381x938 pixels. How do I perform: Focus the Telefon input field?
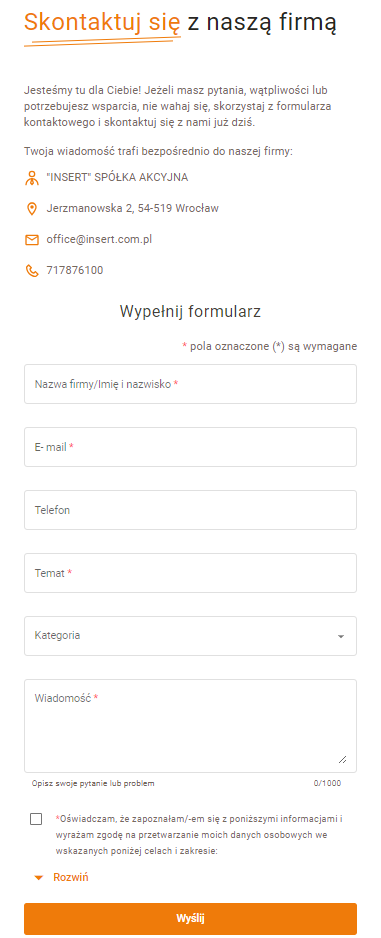(190, 510)
